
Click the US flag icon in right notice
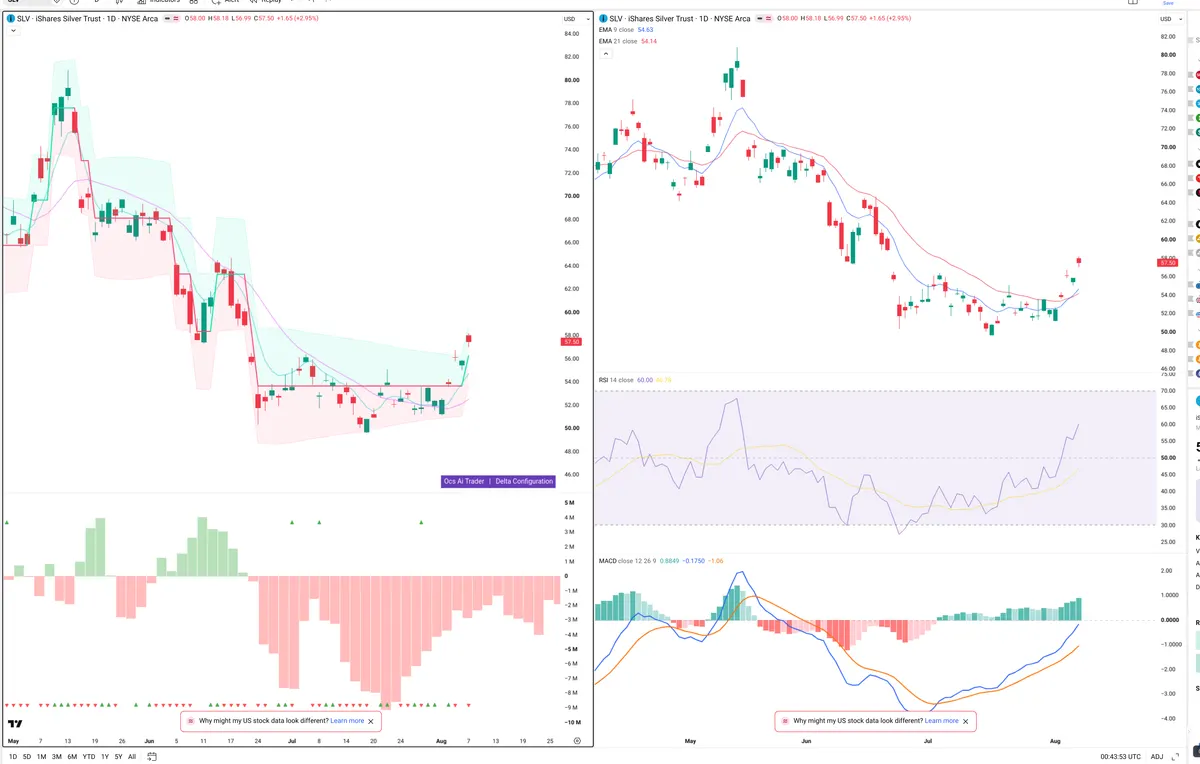click(x=783, y=721)
